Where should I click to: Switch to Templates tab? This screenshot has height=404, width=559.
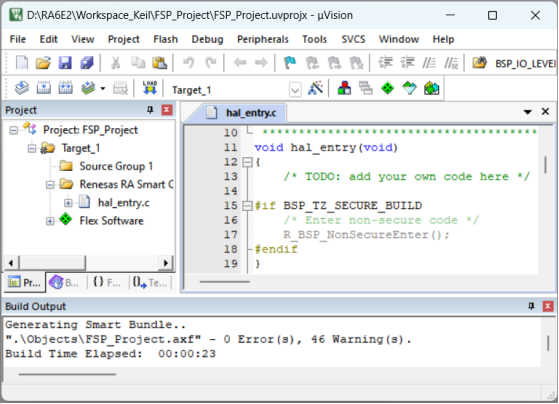click(150, 283)
